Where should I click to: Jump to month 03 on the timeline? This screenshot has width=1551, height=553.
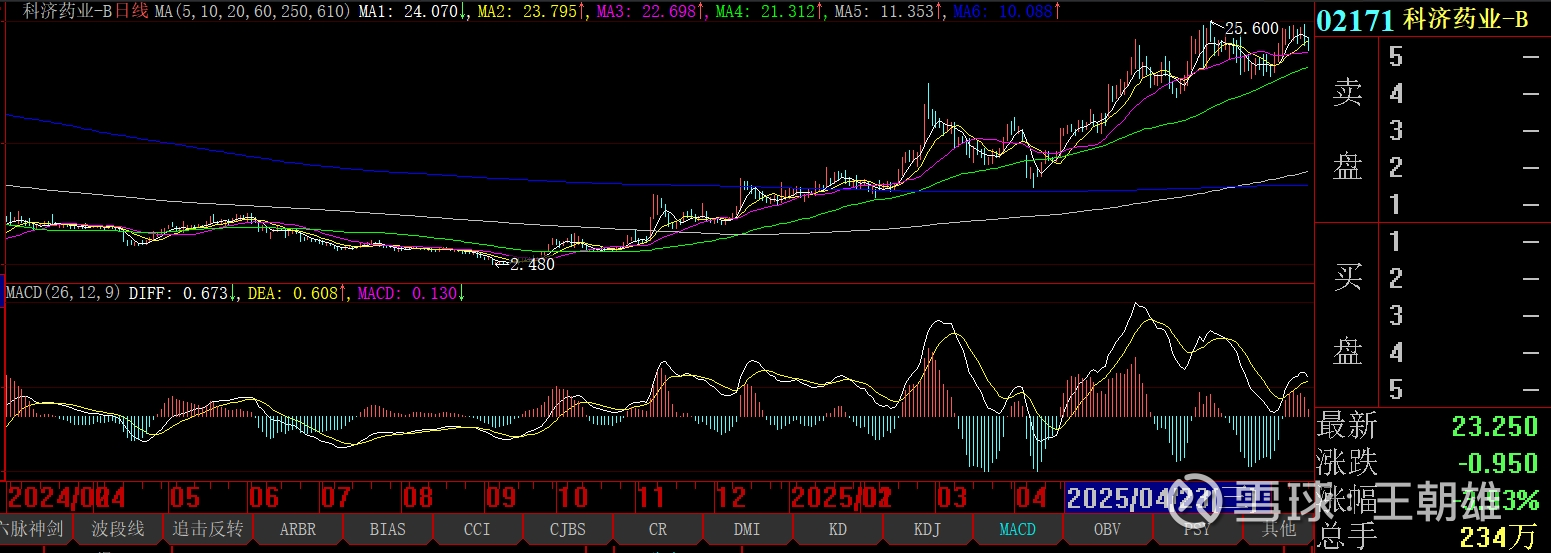[x=951, y=498]
